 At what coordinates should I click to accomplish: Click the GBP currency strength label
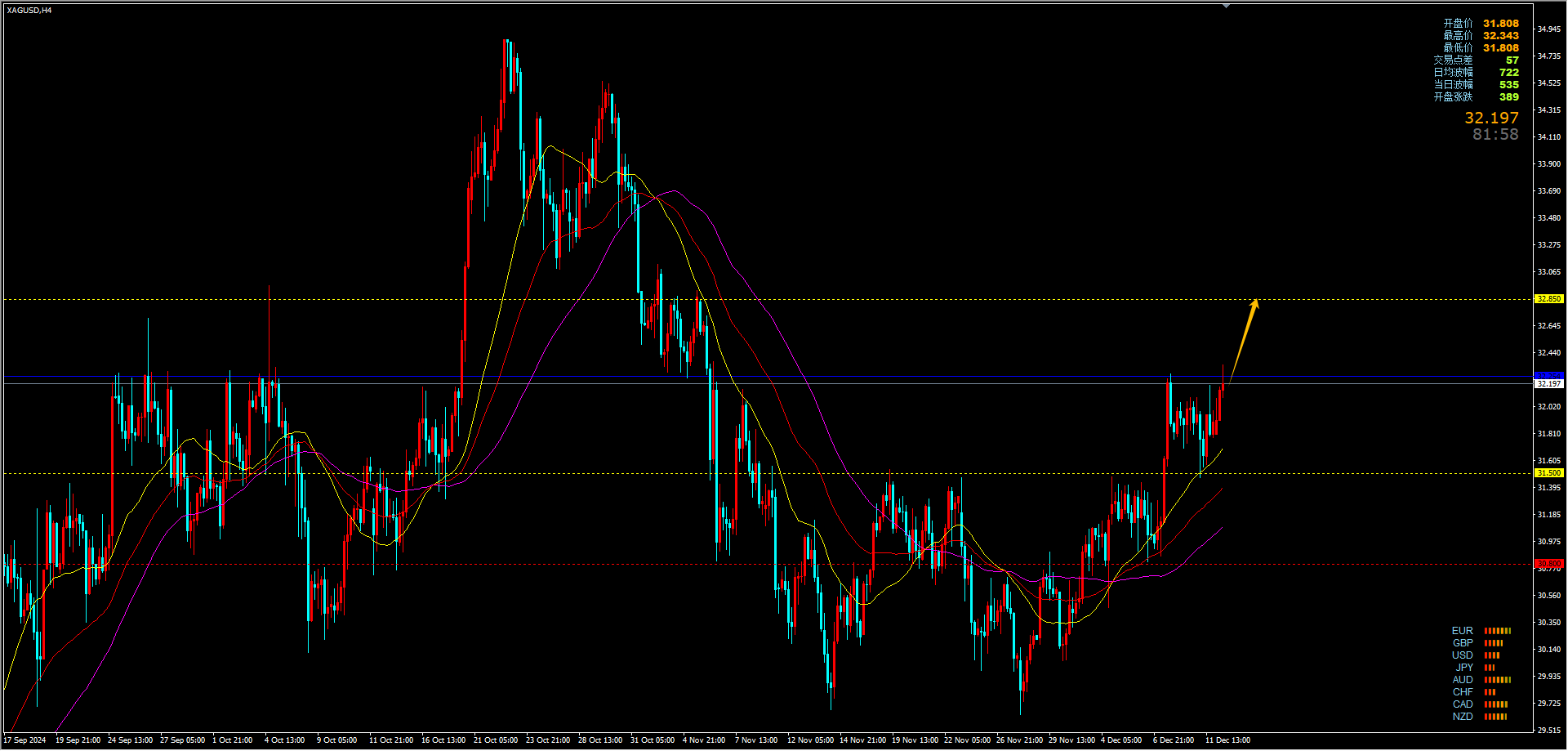tap(1463, 643)
